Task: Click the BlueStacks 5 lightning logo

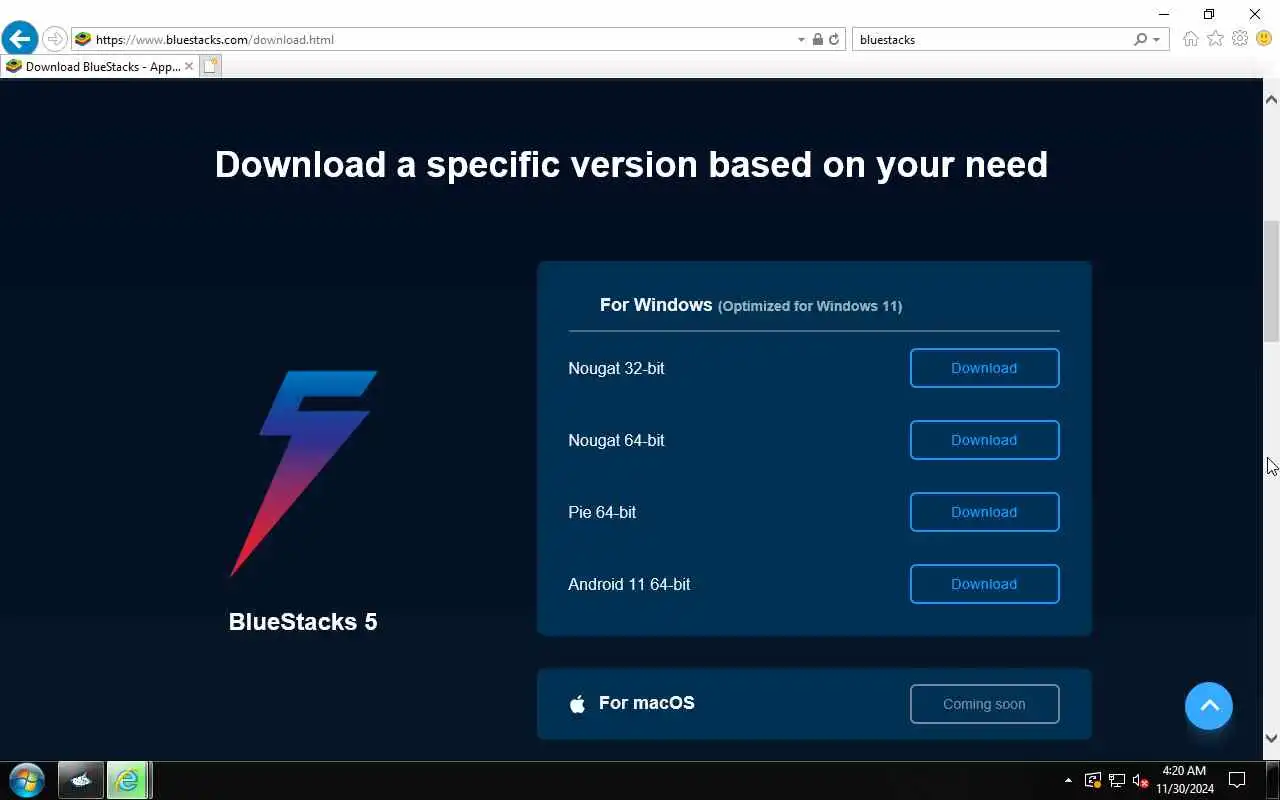Action: pyautogui.click(x=304, y=473)
